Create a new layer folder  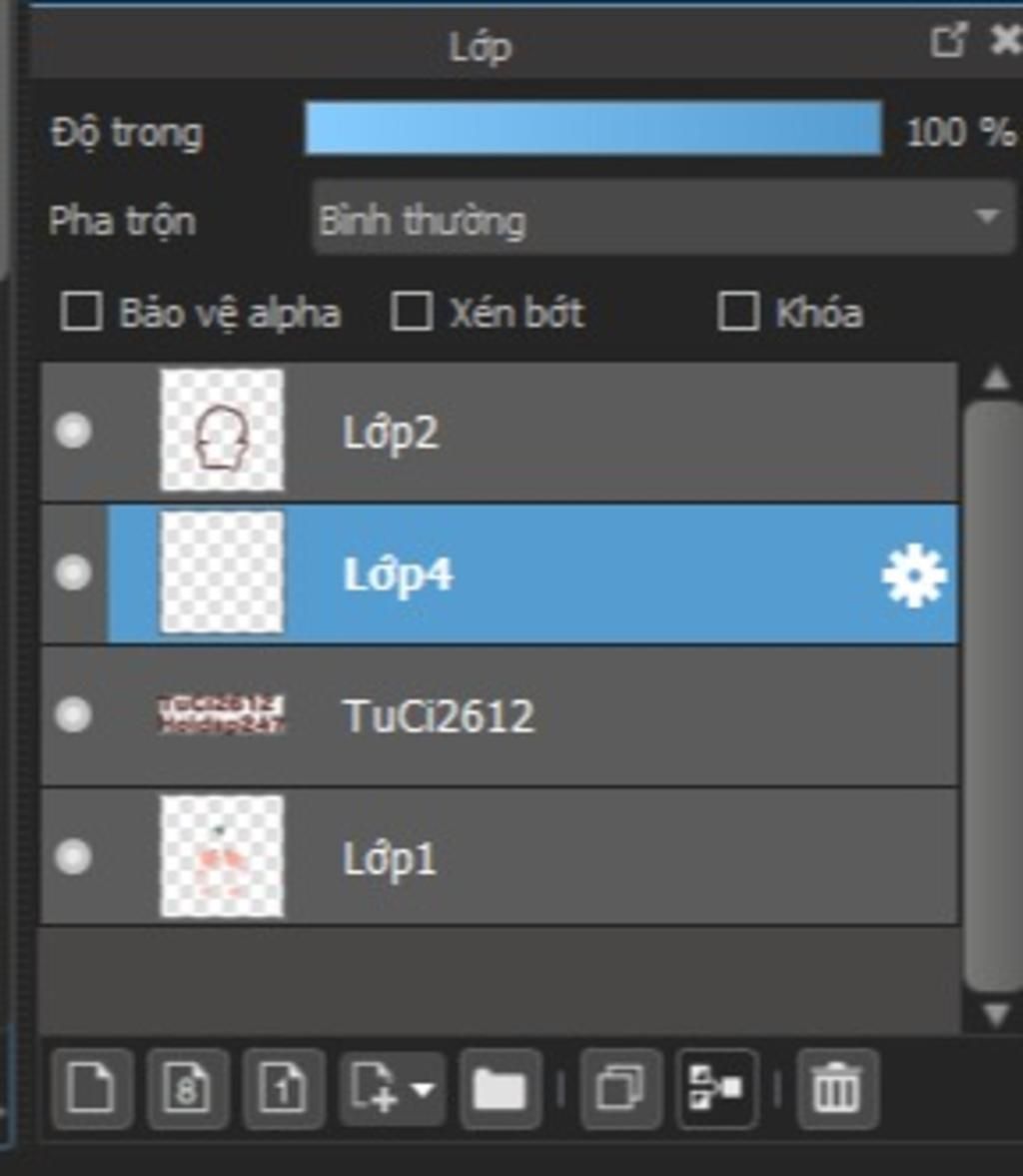[x=500, y=1088]
